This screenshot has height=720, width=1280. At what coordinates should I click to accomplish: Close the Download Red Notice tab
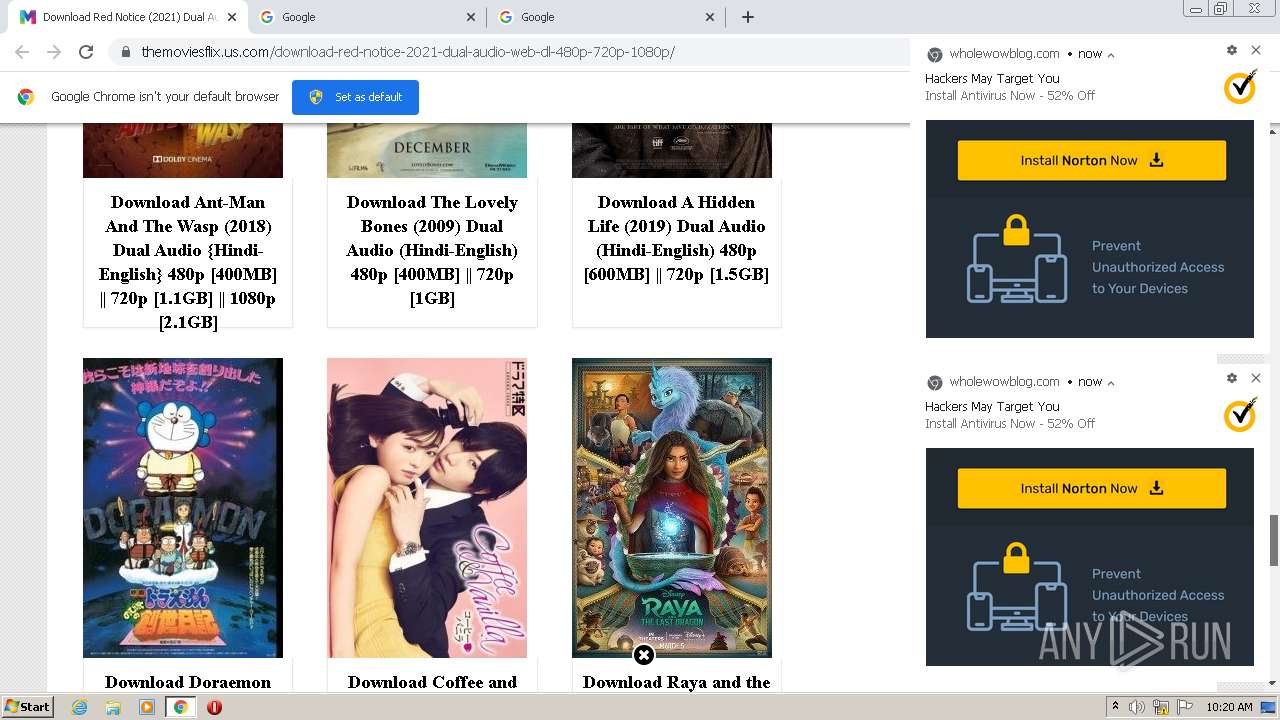point(232,17)
